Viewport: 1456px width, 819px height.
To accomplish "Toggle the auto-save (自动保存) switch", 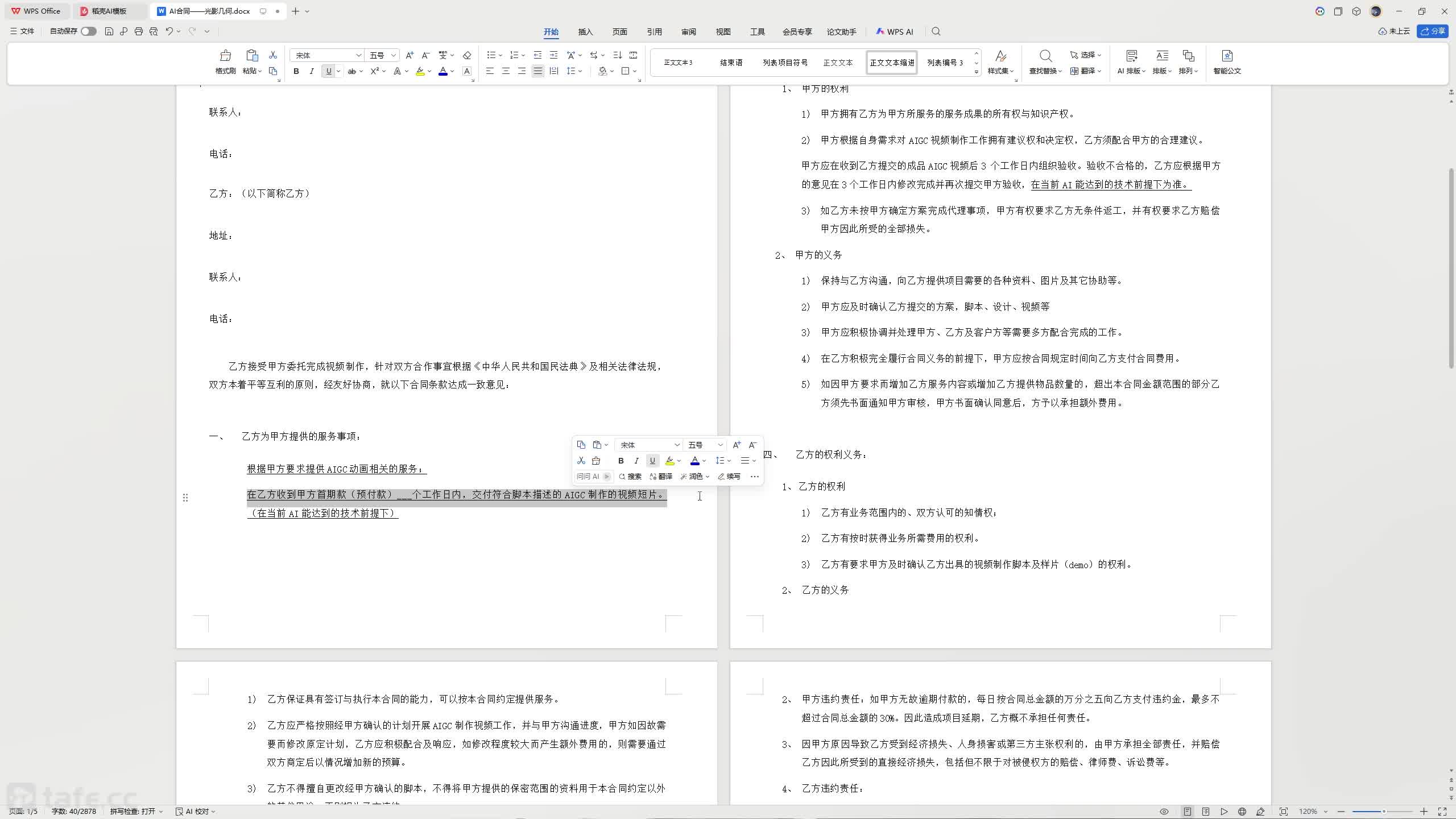I will [x=88, y=31].
